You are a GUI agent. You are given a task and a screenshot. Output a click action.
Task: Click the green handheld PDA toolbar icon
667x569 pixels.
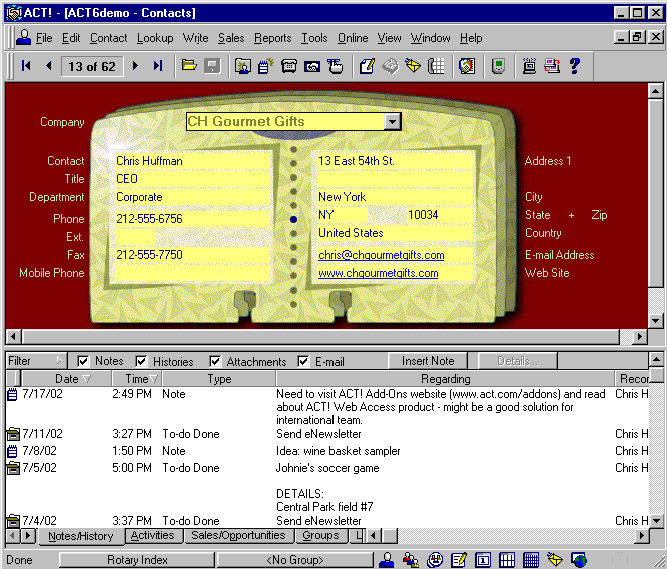498,66
